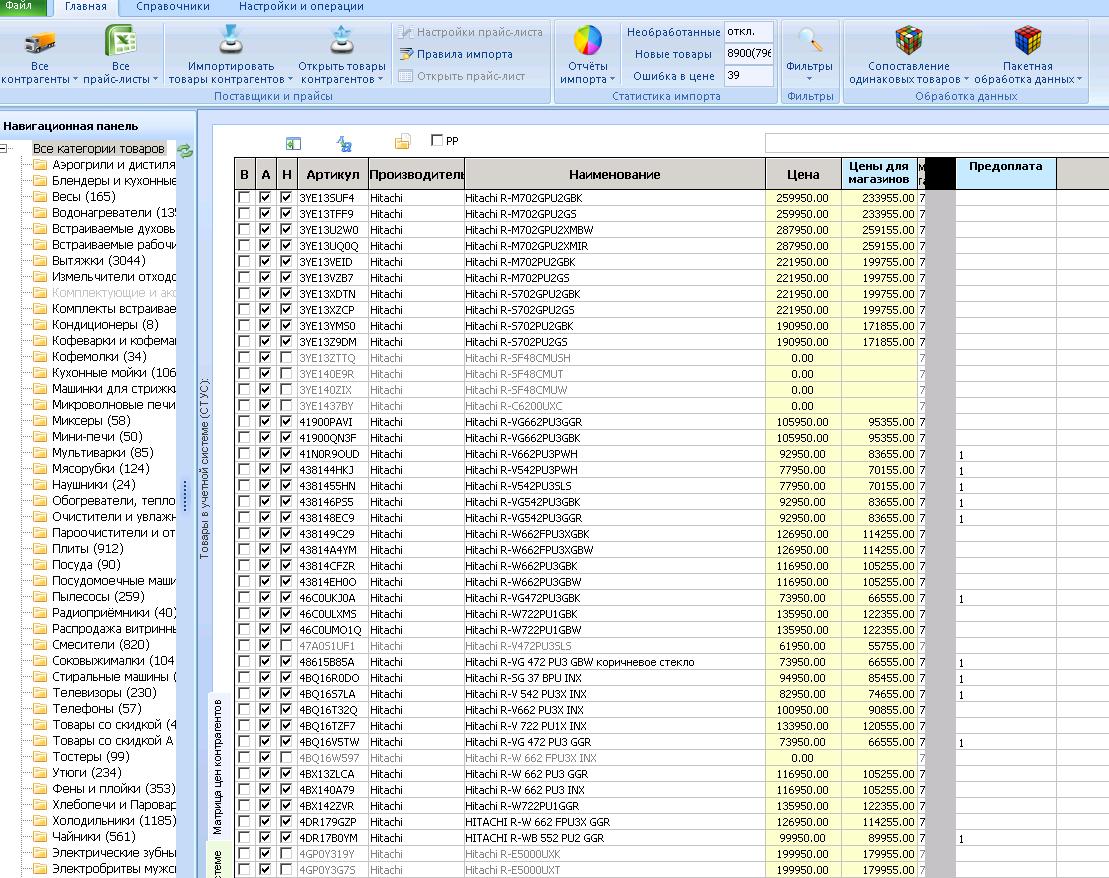Screen dimensions: 1109x878
Task: Click the folder icon for 'Пылесосы (259)'
Action: coord(40,597)
